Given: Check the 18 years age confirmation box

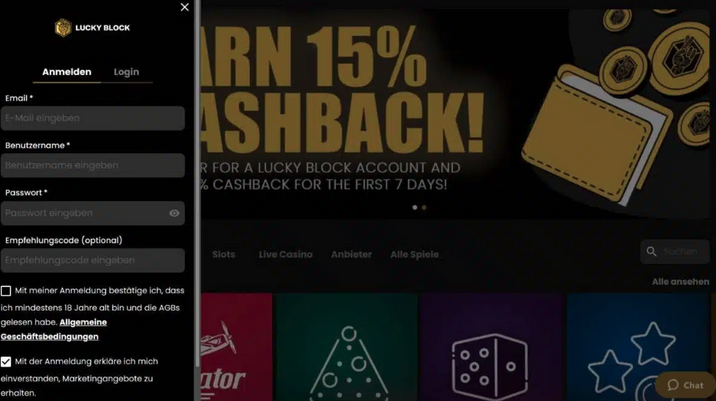Looking at the screenshot, I should [6, 291].
